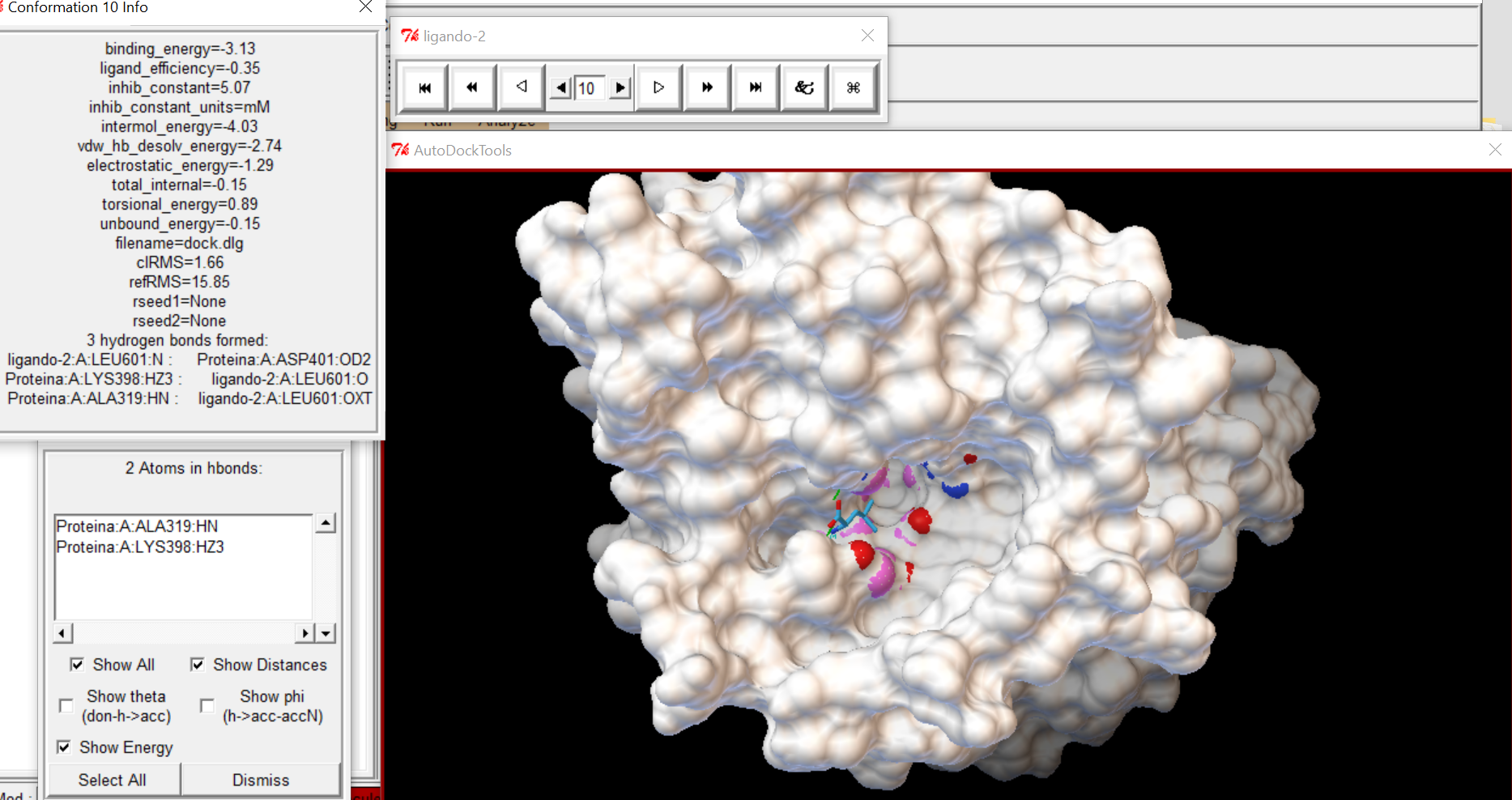Toggle the Show Distances checkbox
Image resolution: width=1512 pixels, height=800 pixels.
click(197, 665)
